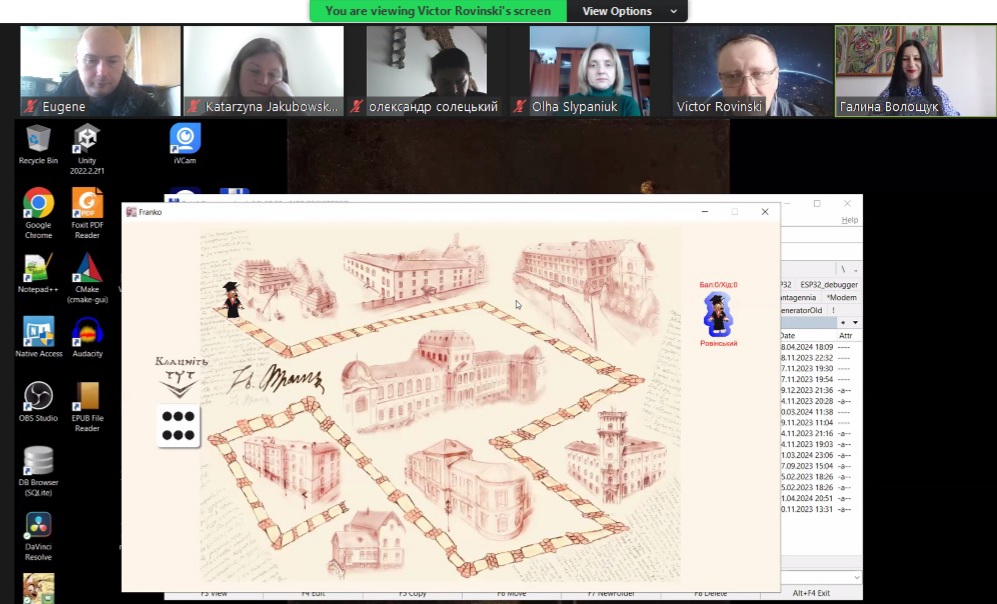Select the player avatar labeled Ровінський
Image resolution: width=997 pixels, height=604 pixels.
point(717,315)
